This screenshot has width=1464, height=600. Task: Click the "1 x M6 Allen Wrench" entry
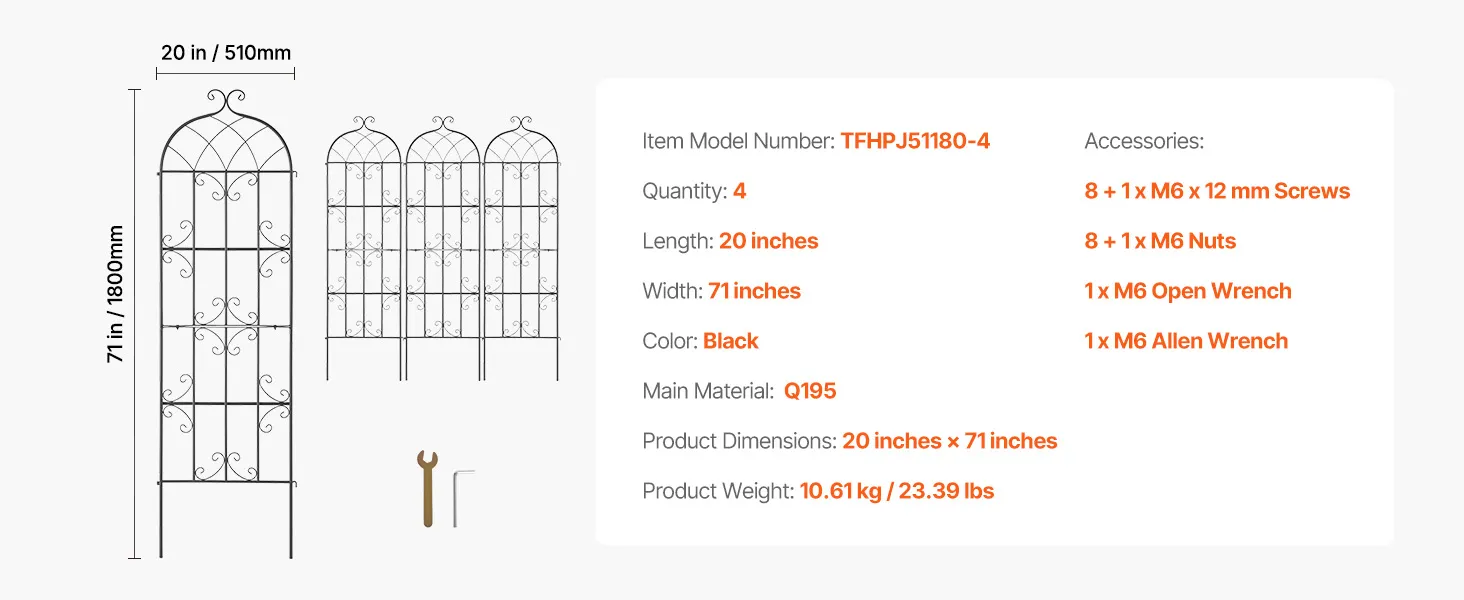click(x=1186, y=341)
